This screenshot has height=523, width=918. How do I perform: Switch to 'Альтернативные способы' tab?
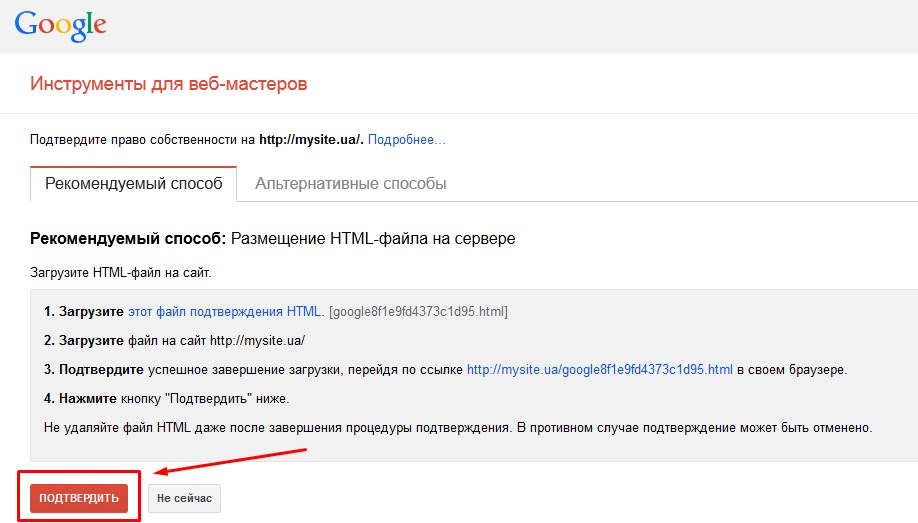point(350,184)
